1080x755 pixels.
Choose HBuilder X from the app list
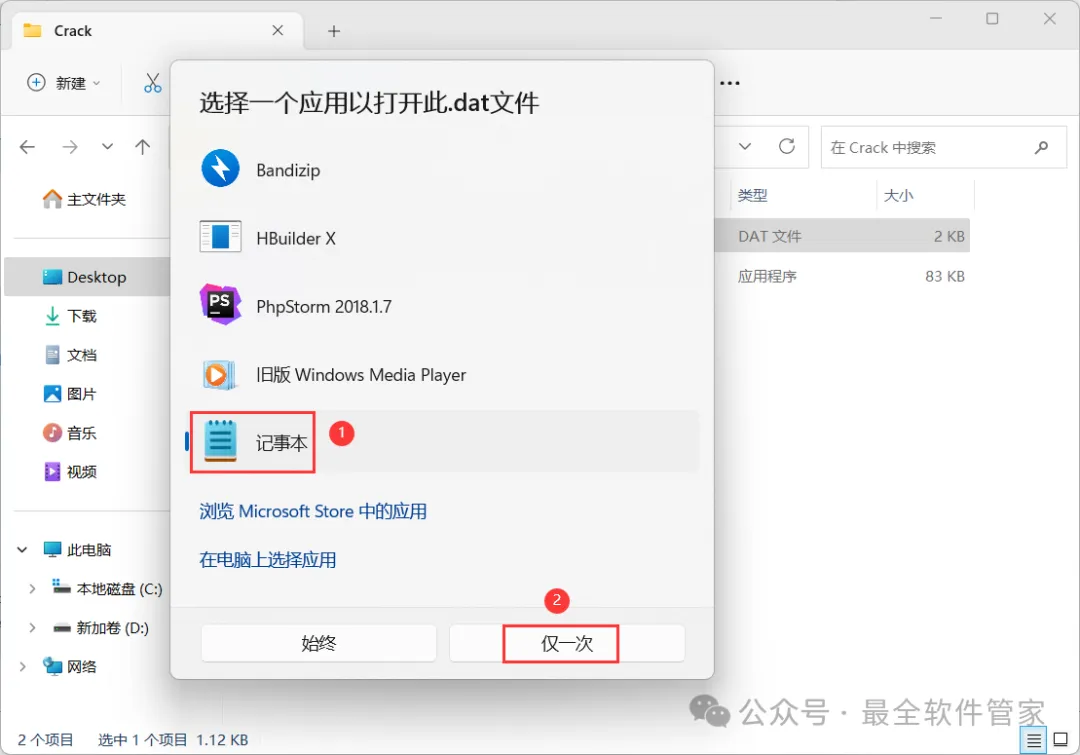444,238
